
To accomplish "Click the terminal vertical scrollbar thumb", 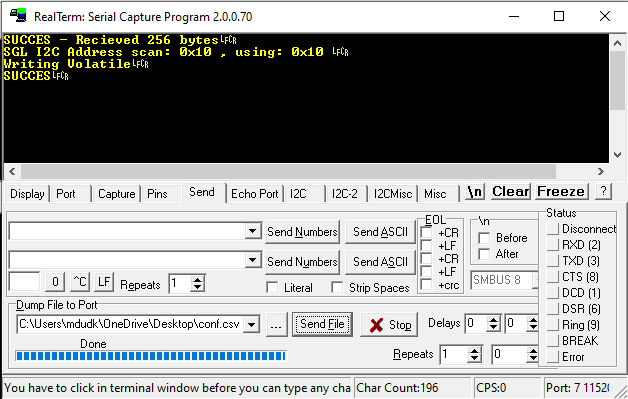I will [x=617, y=80].
